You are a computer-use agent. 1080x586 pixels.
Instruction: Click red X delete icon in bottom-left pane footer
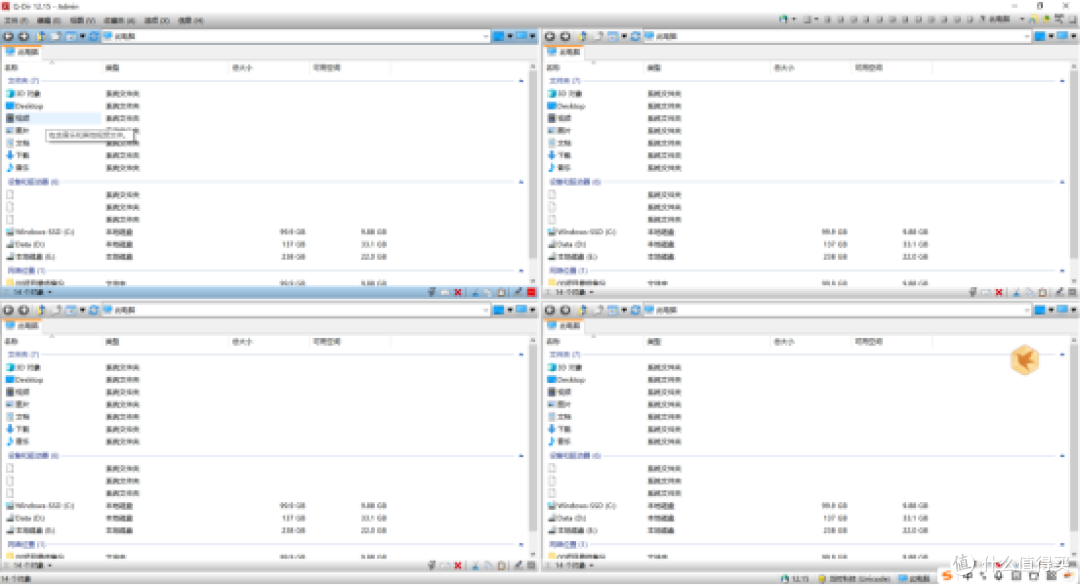458,566
